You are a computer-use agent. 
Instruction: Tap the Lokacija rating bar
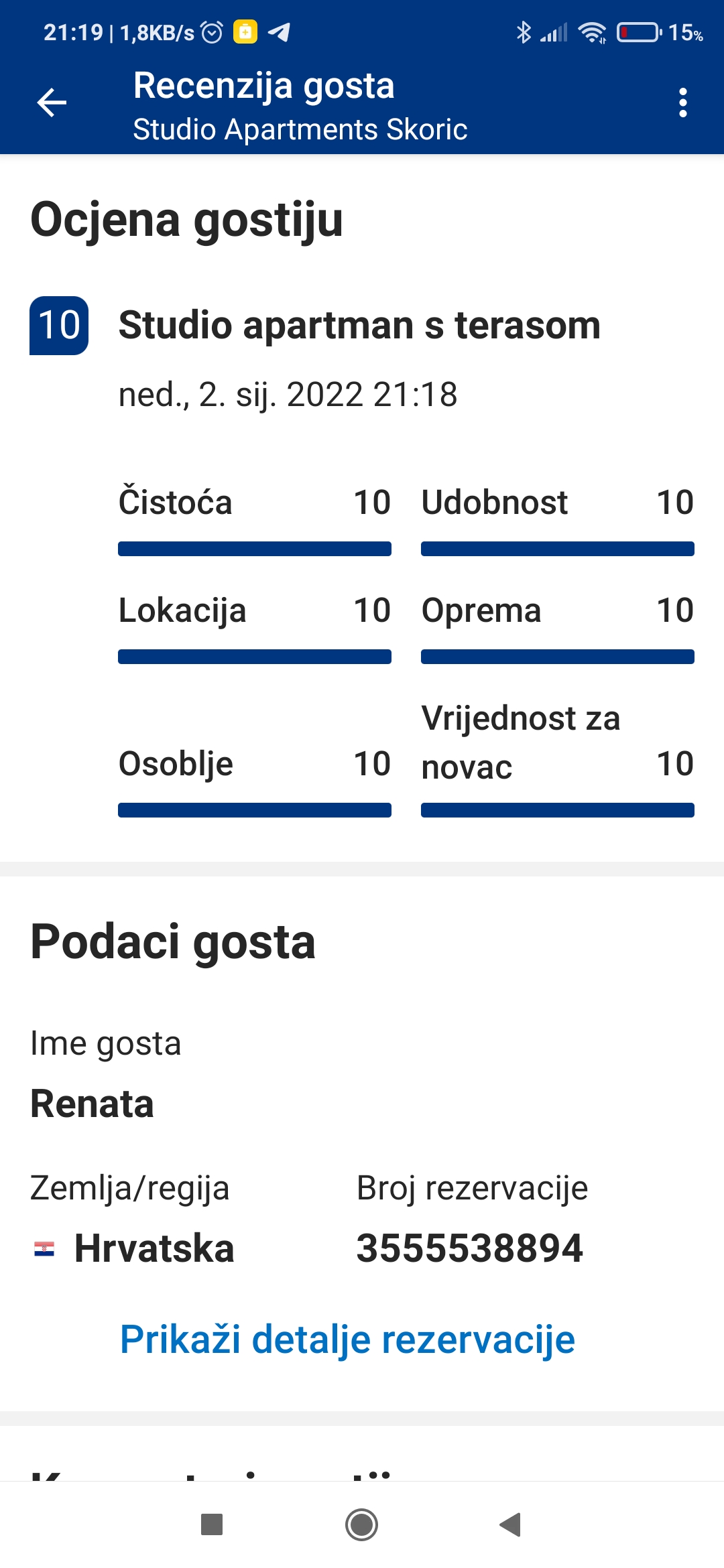(x=255, y=657)
